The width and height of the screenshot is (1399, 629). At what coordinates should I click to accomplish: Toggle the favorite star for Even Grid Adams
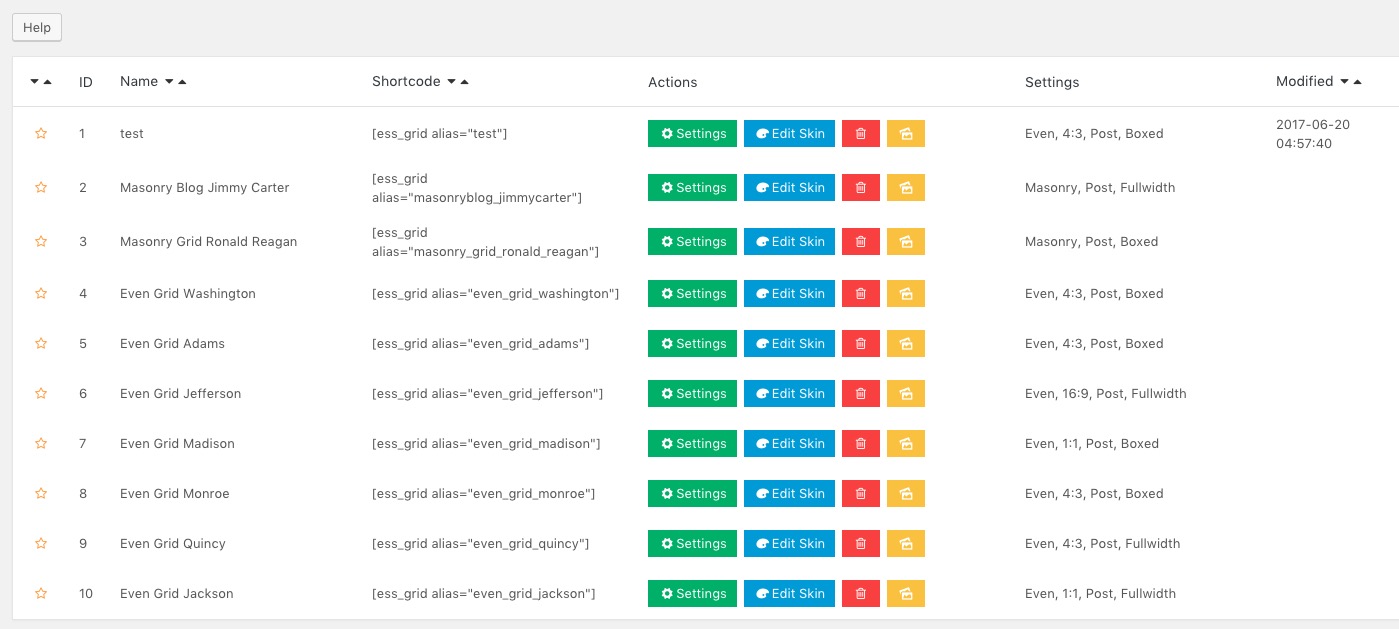tap(41, 344)
